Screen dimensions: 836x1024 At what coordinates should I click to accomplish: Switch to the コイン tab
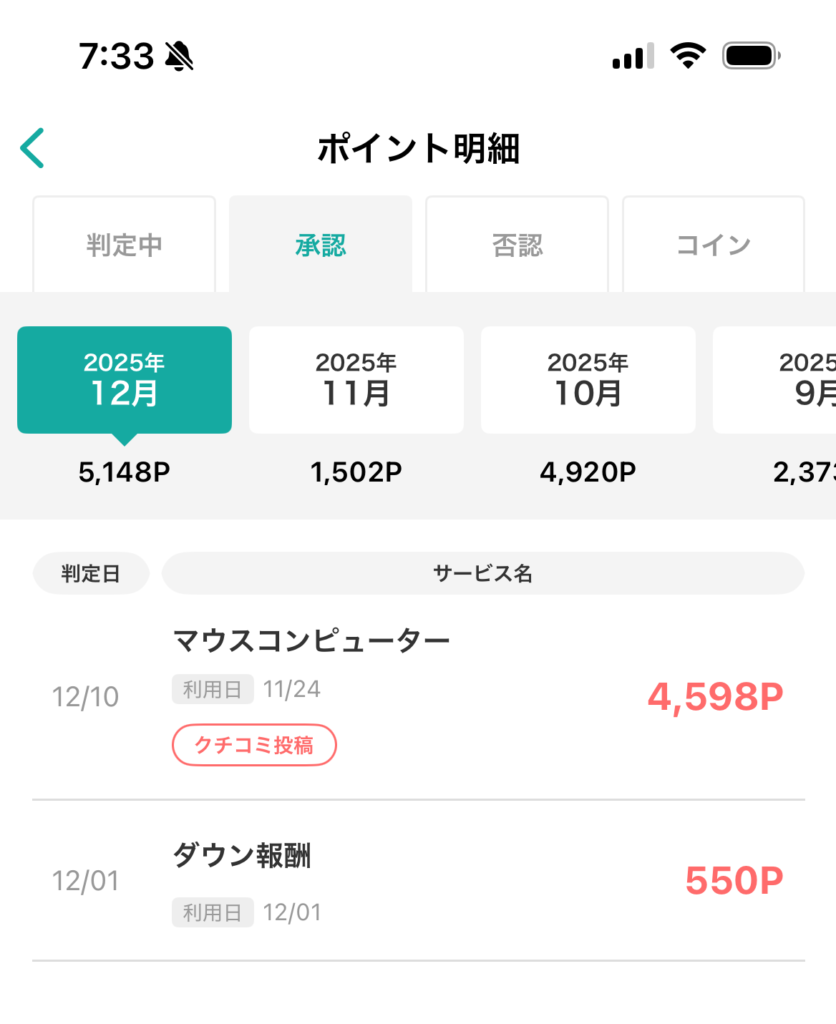point(713,245)
